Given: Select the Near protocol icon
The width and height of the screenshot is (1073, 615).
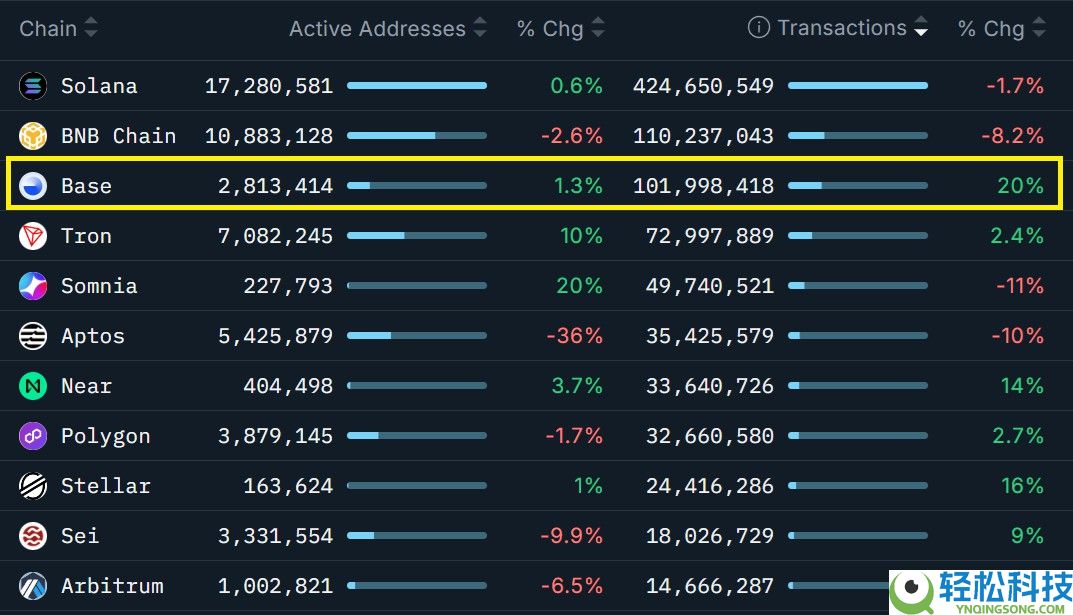Looking at the screenshot, I should pos(33,386).
